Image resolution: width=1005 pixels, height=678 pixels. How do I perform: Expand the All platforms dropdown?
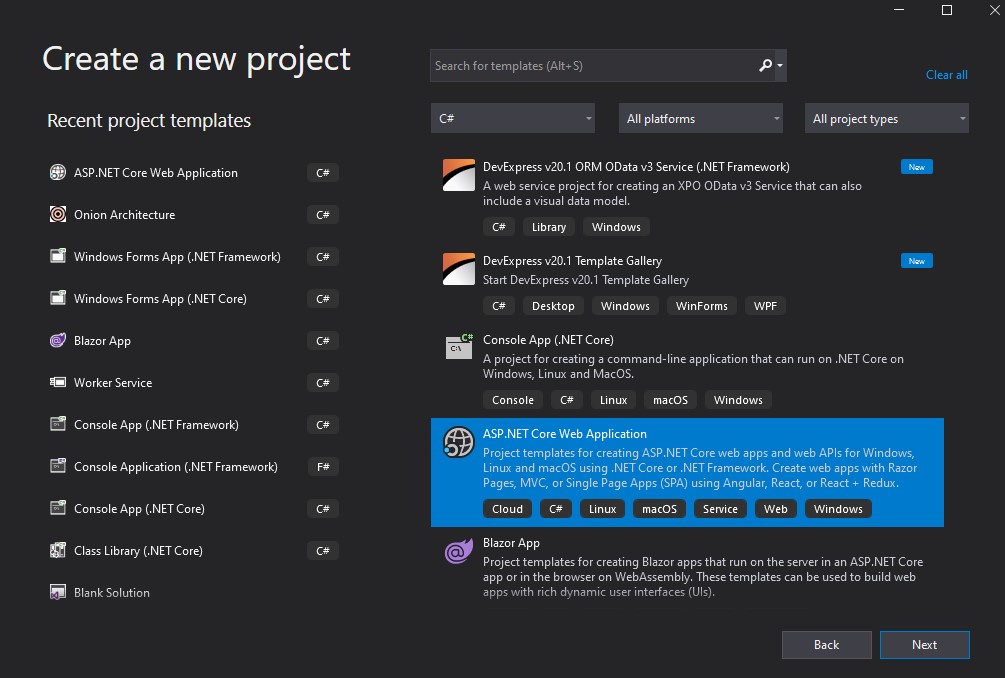pyautogui.click(x=700, y=119)
